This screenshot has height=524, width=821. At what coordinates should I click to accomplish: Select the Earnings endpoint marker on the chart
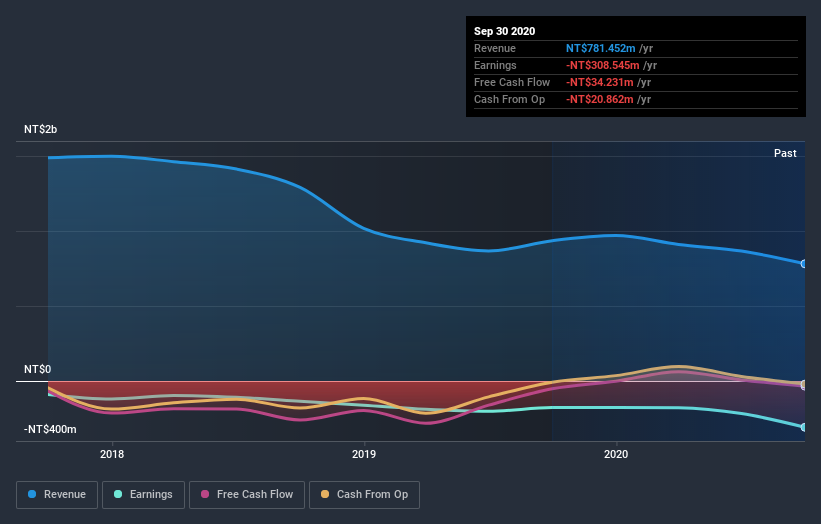pyautogui.click(x=804, y=427)
